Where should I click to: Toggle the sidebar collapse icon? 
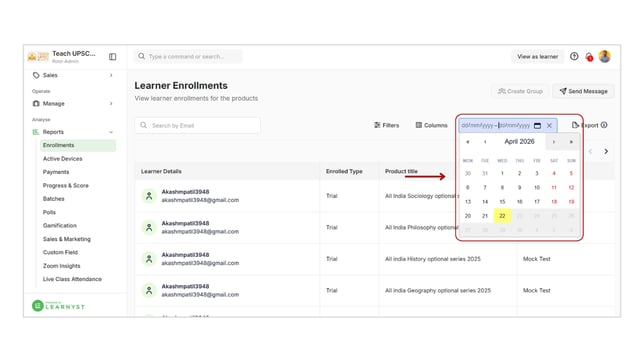pos(113,57)
